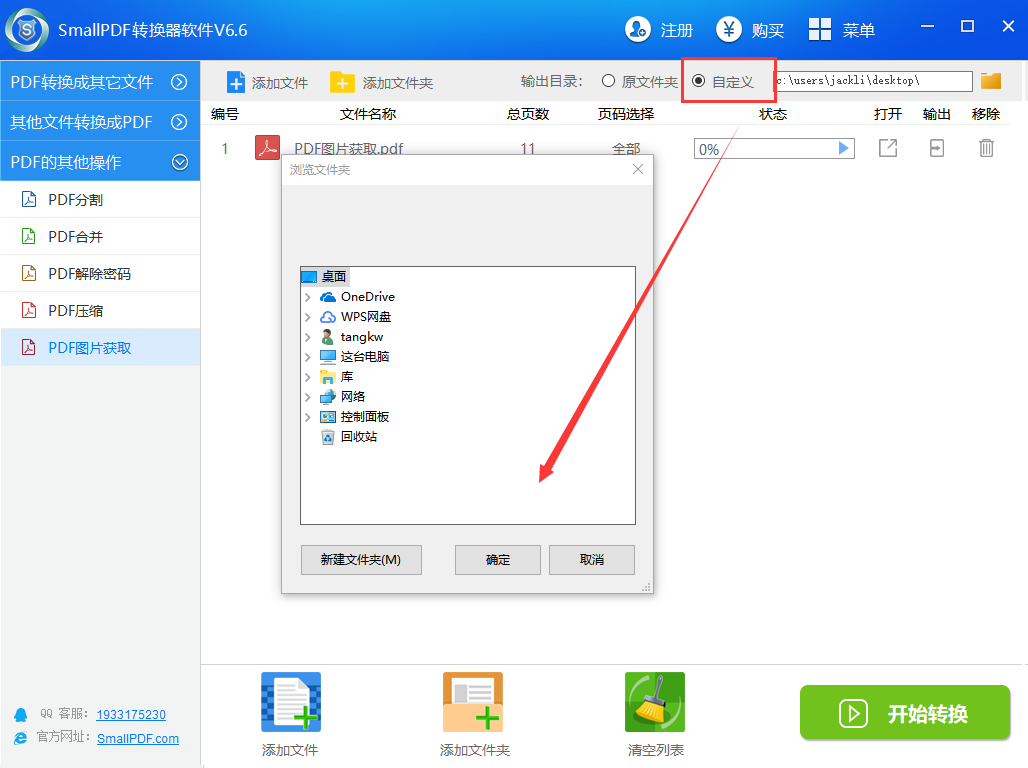
Task: Confirm folder selection with 确定
Action: point(498,559)
